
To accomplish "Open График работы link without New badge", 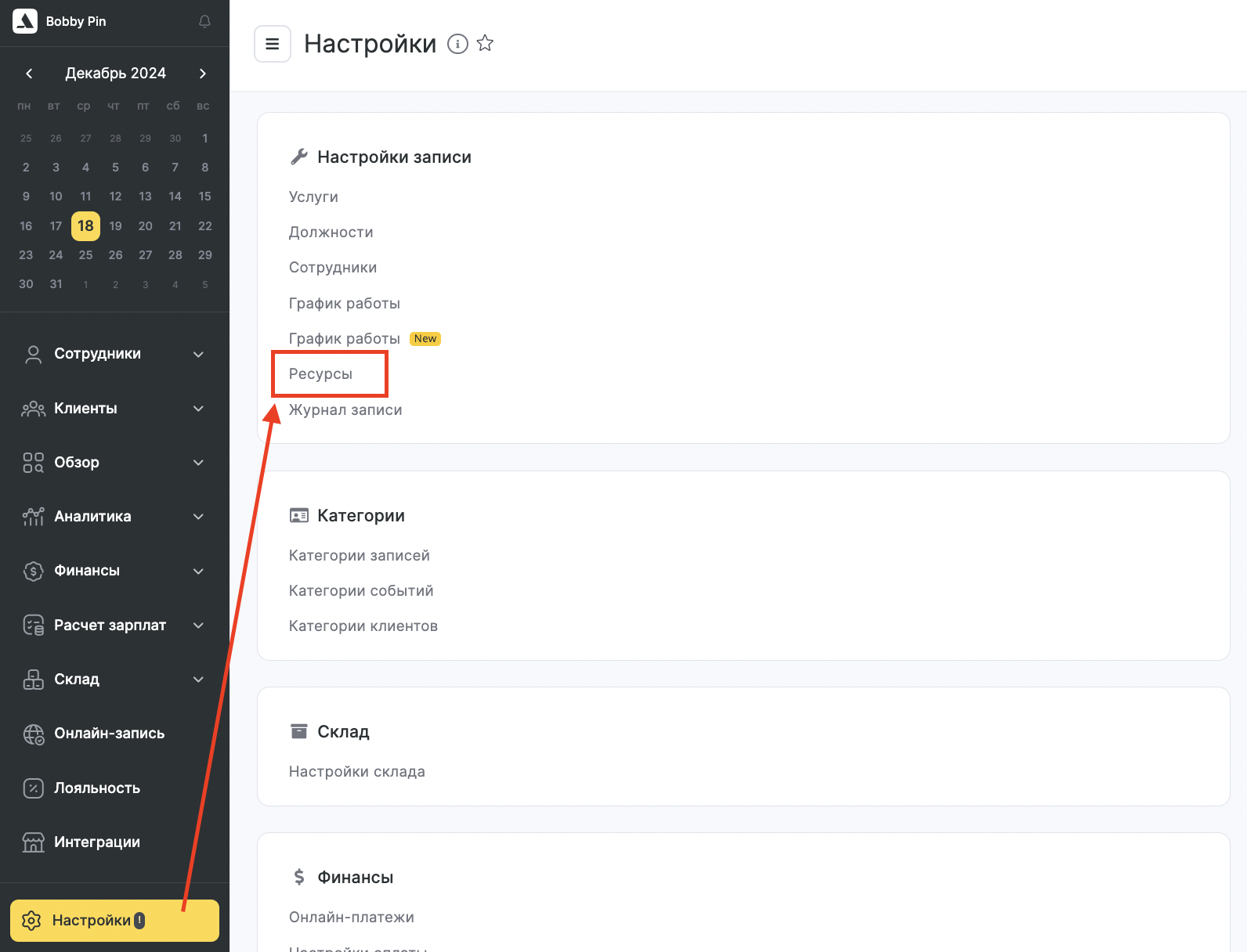I will click(x=345, y=303).
